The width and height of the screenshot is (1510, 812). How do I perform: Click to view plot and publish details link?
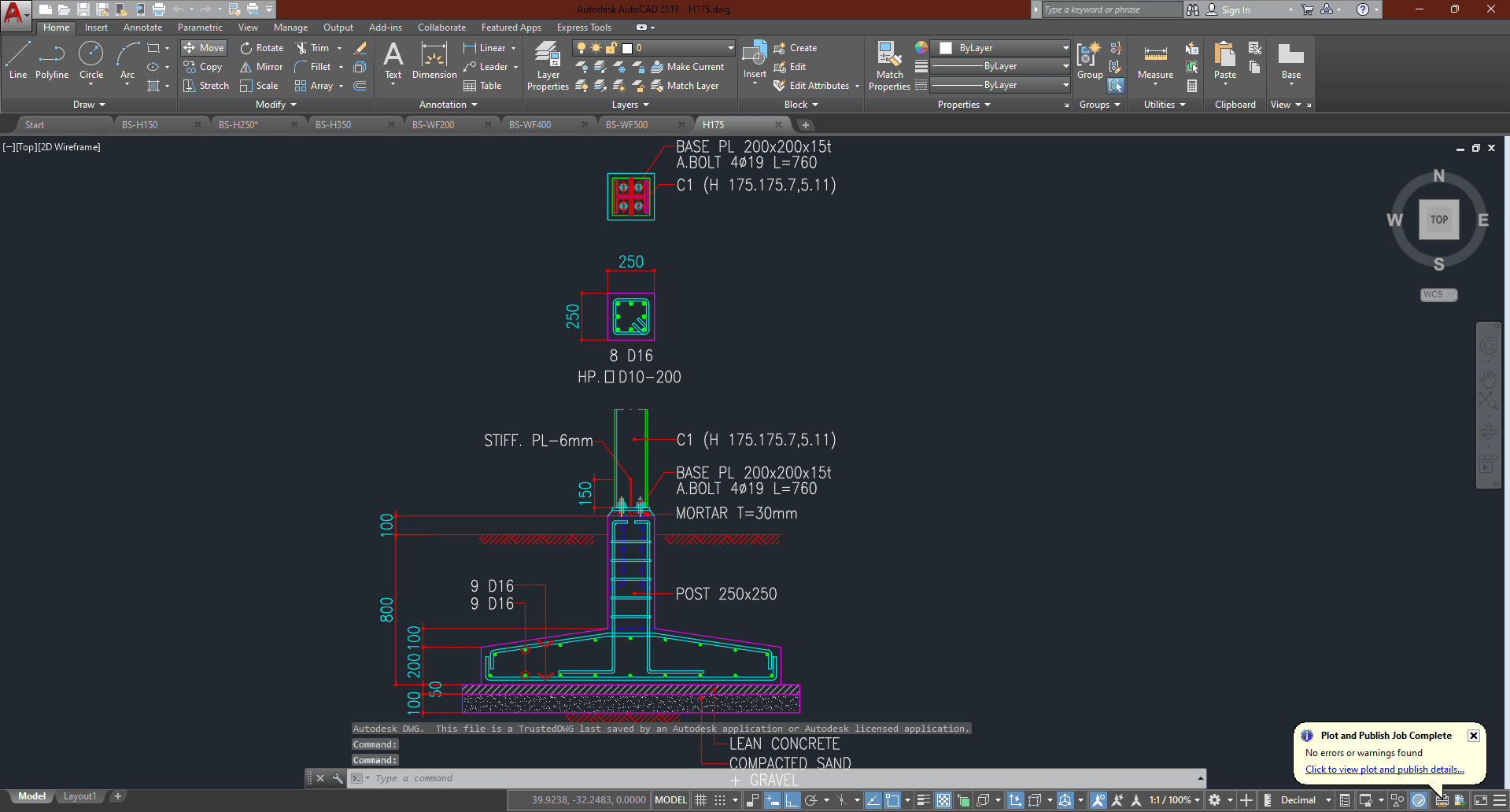[x=1384, y=770]
